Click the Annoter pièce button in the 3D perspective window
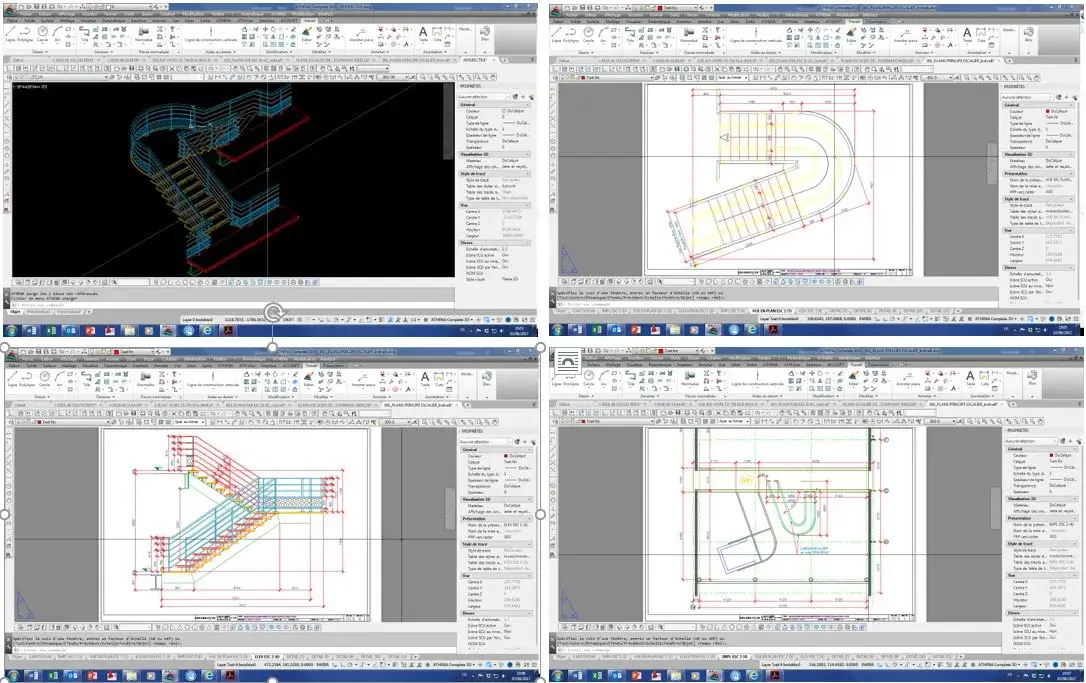Screen dimensions: 1086x683 [x=364, y=39]
